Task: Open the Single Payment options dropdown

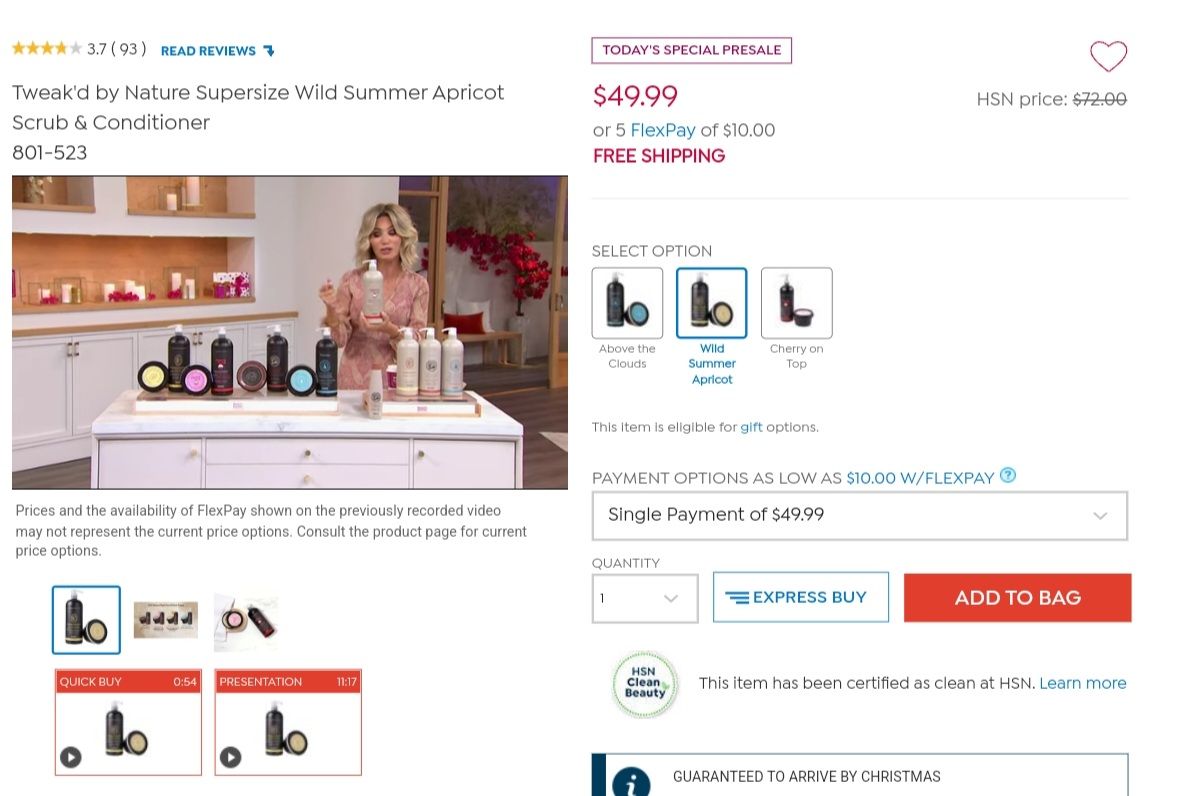Action: click(x=860, y=516)
